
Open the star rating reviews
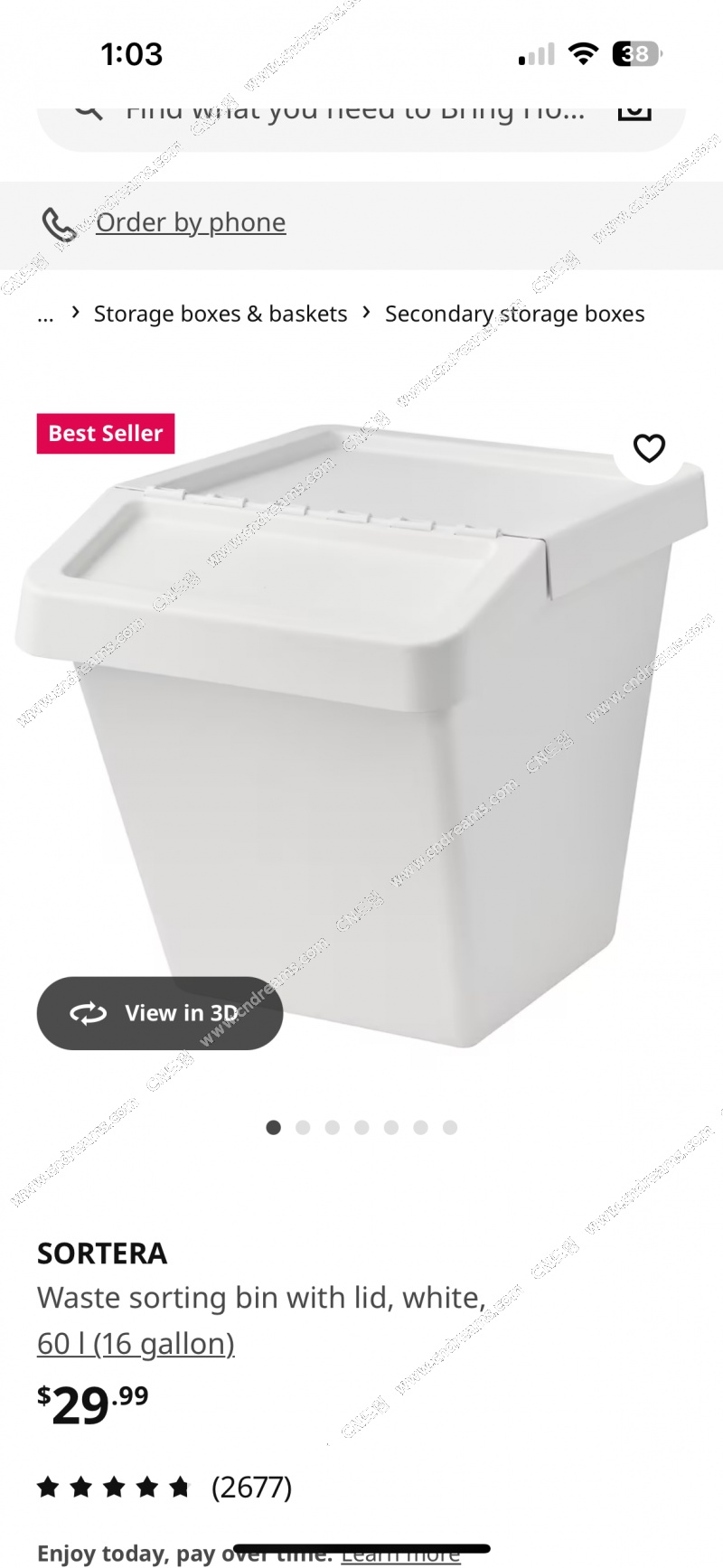pos(114,1487)
